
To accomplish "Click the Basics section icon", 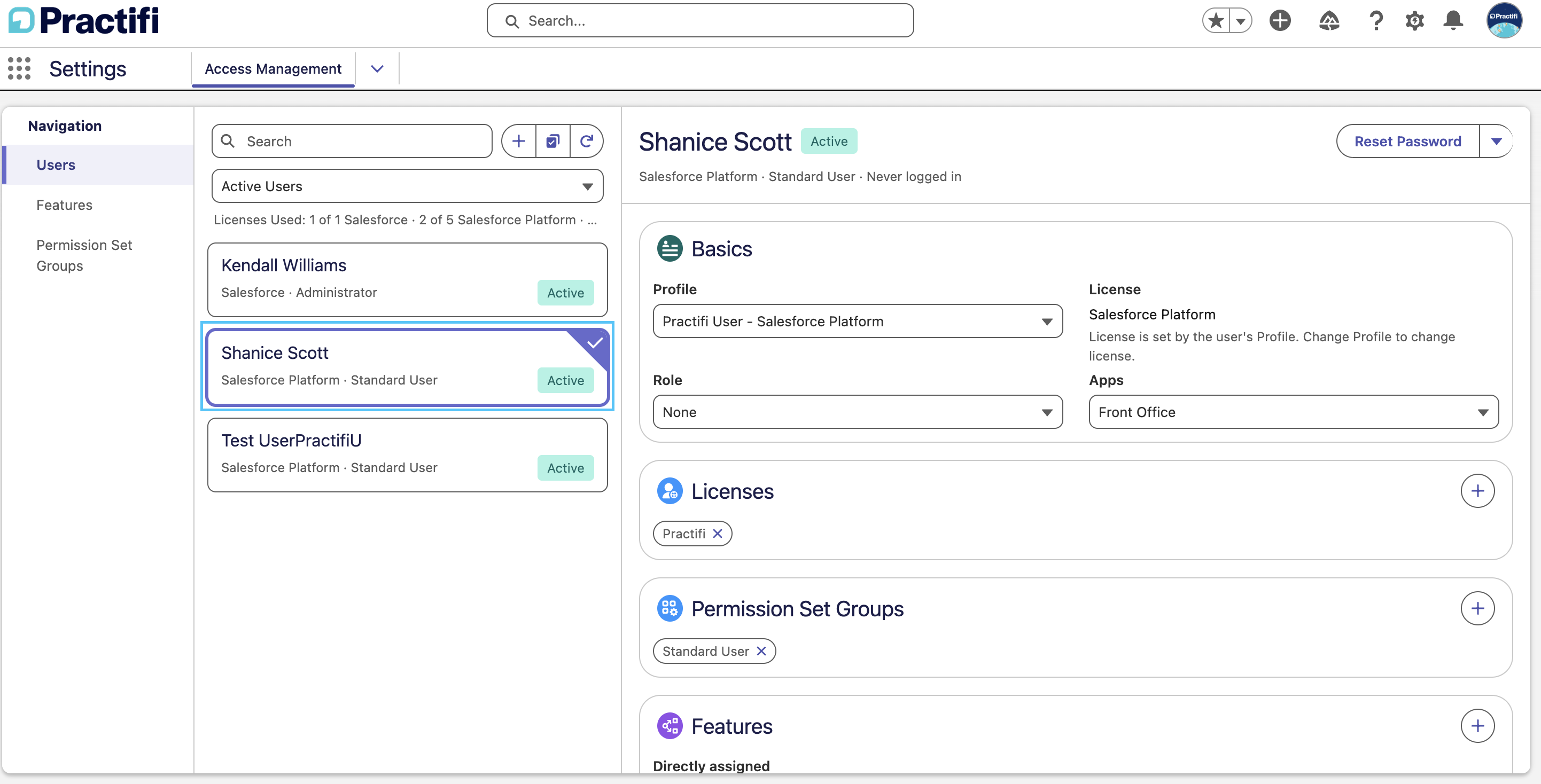I will click(x=670, y=249).
